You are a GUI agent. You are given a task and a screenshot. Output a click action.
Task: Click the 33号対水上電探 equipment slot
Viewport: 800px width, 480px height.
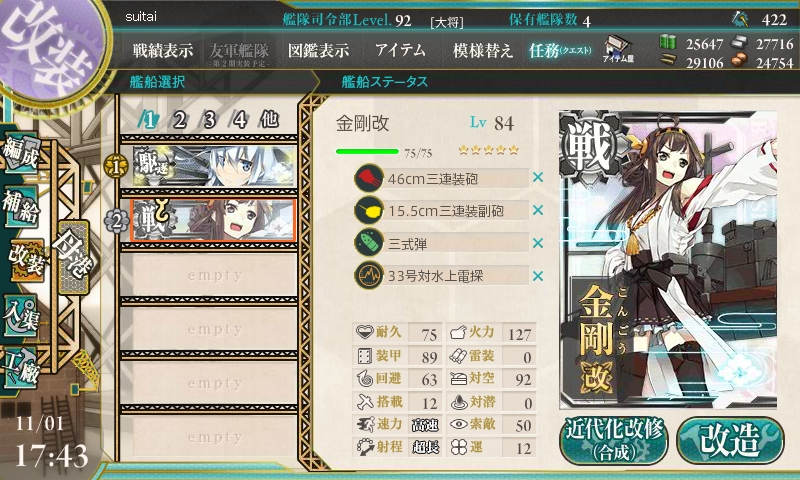(442, 276)
